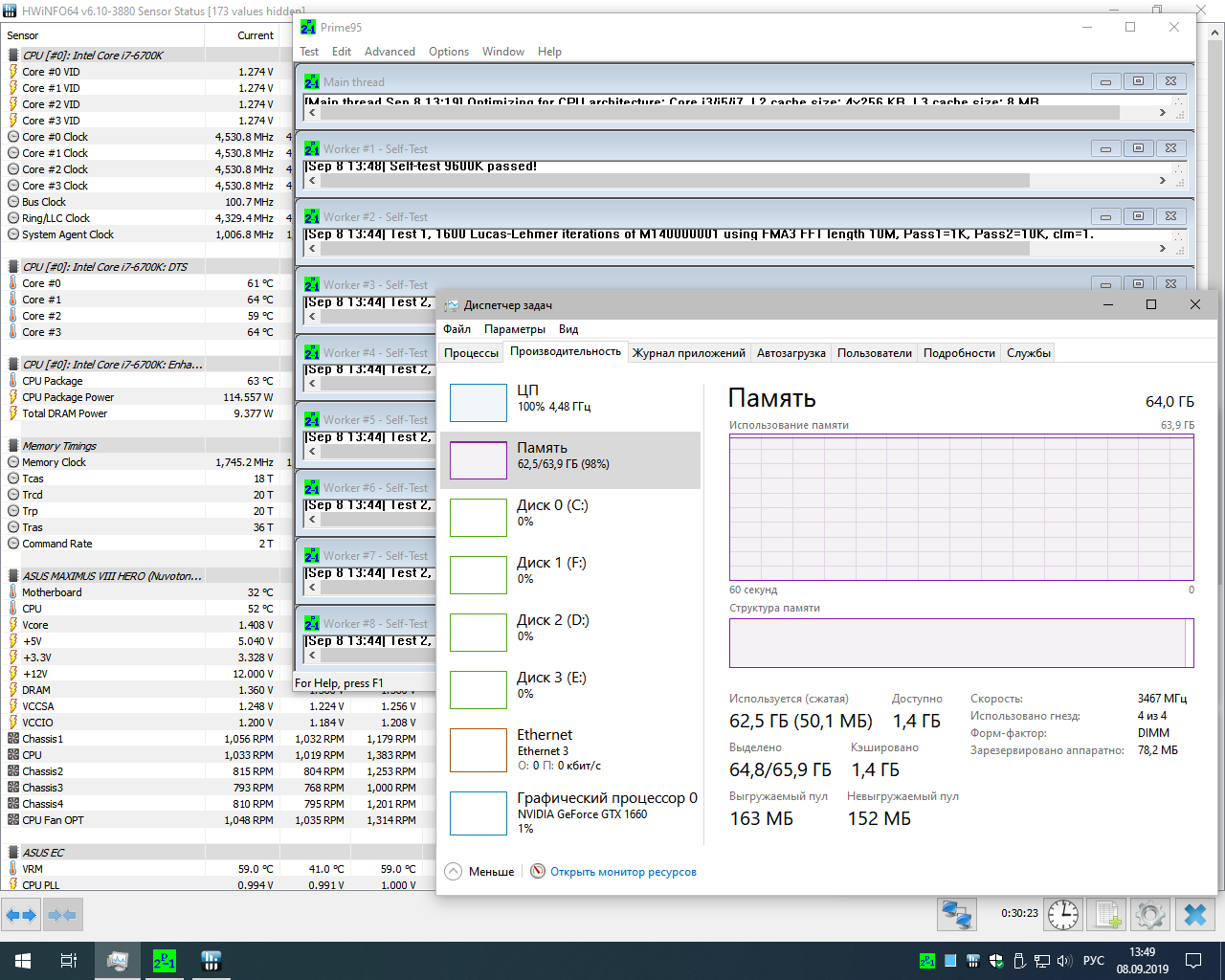Switch to the Службы tab
The width and height of the screenshot is (1225, 980).
(x=1029, y=353)
